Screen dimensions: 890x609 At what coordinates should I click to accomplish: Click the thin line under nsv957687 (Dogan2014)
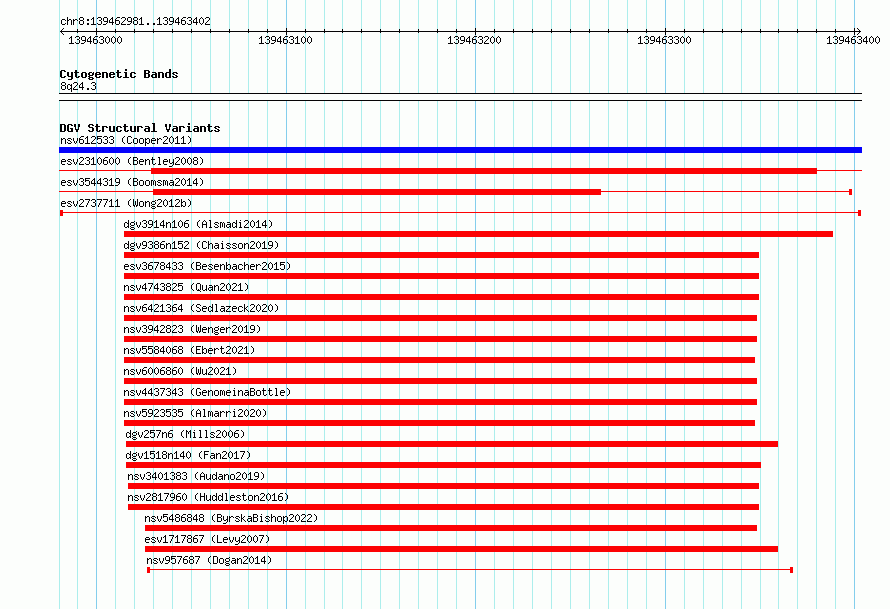click(x=470, y=570)
